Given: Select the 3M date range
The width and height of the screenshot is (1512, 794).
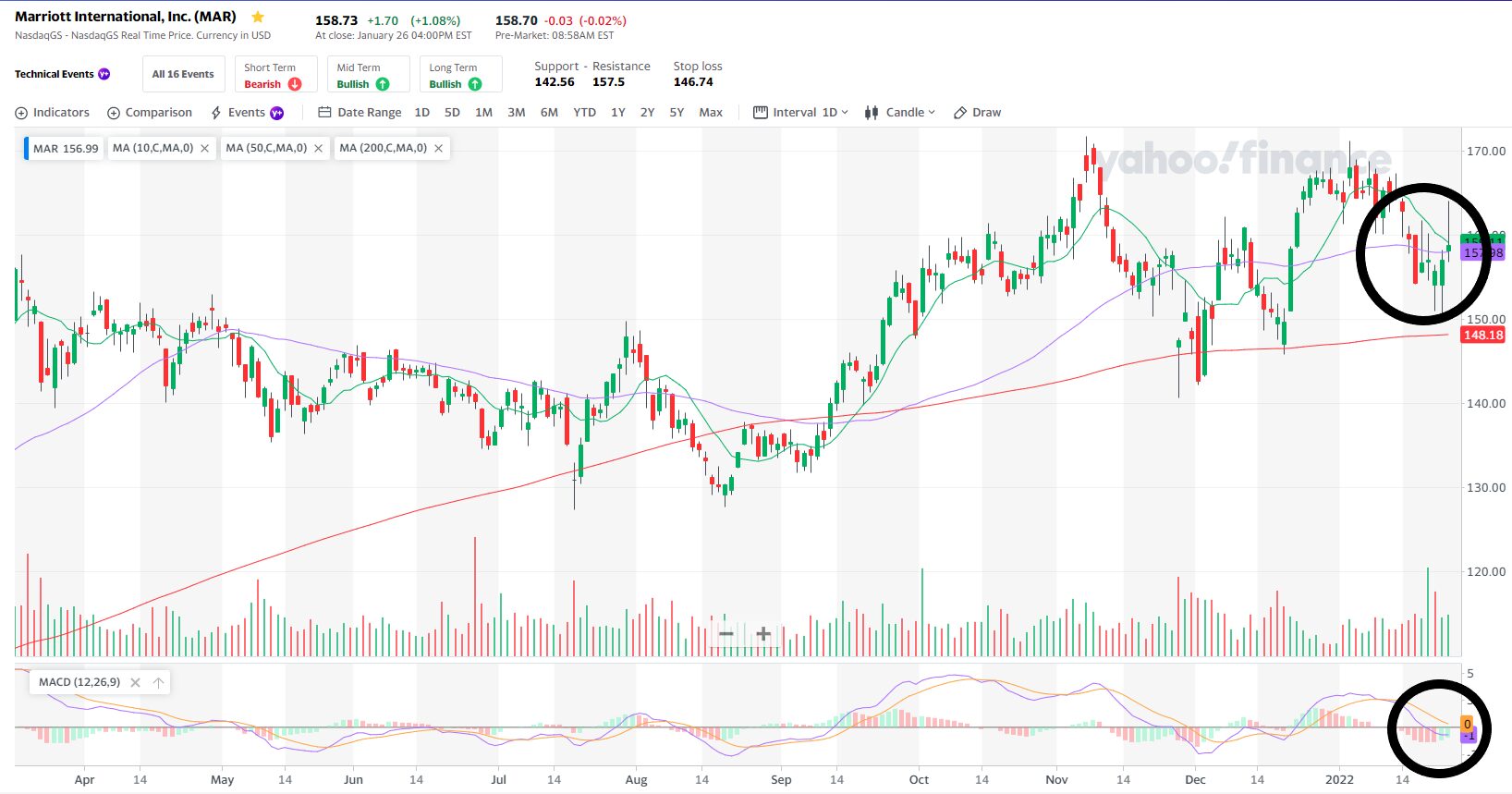Looking at the screenshot, I should click(517, 113).
